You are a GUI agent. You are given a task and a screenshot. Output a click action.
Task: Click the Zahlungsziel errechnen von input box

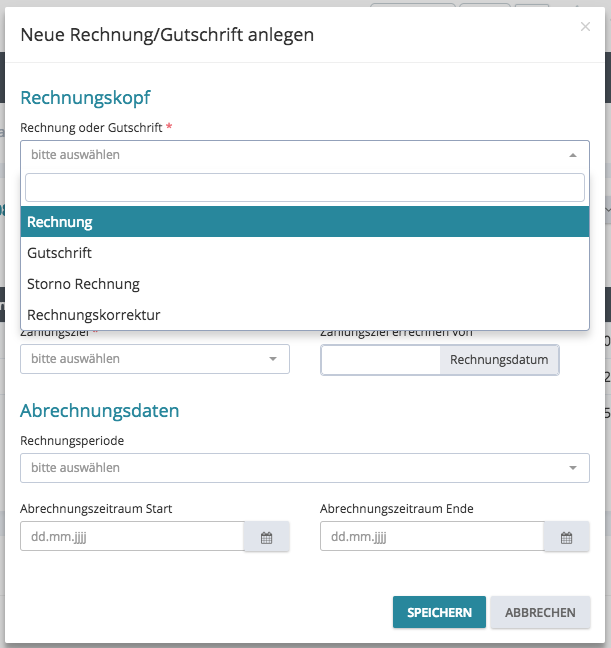(381, 360)
